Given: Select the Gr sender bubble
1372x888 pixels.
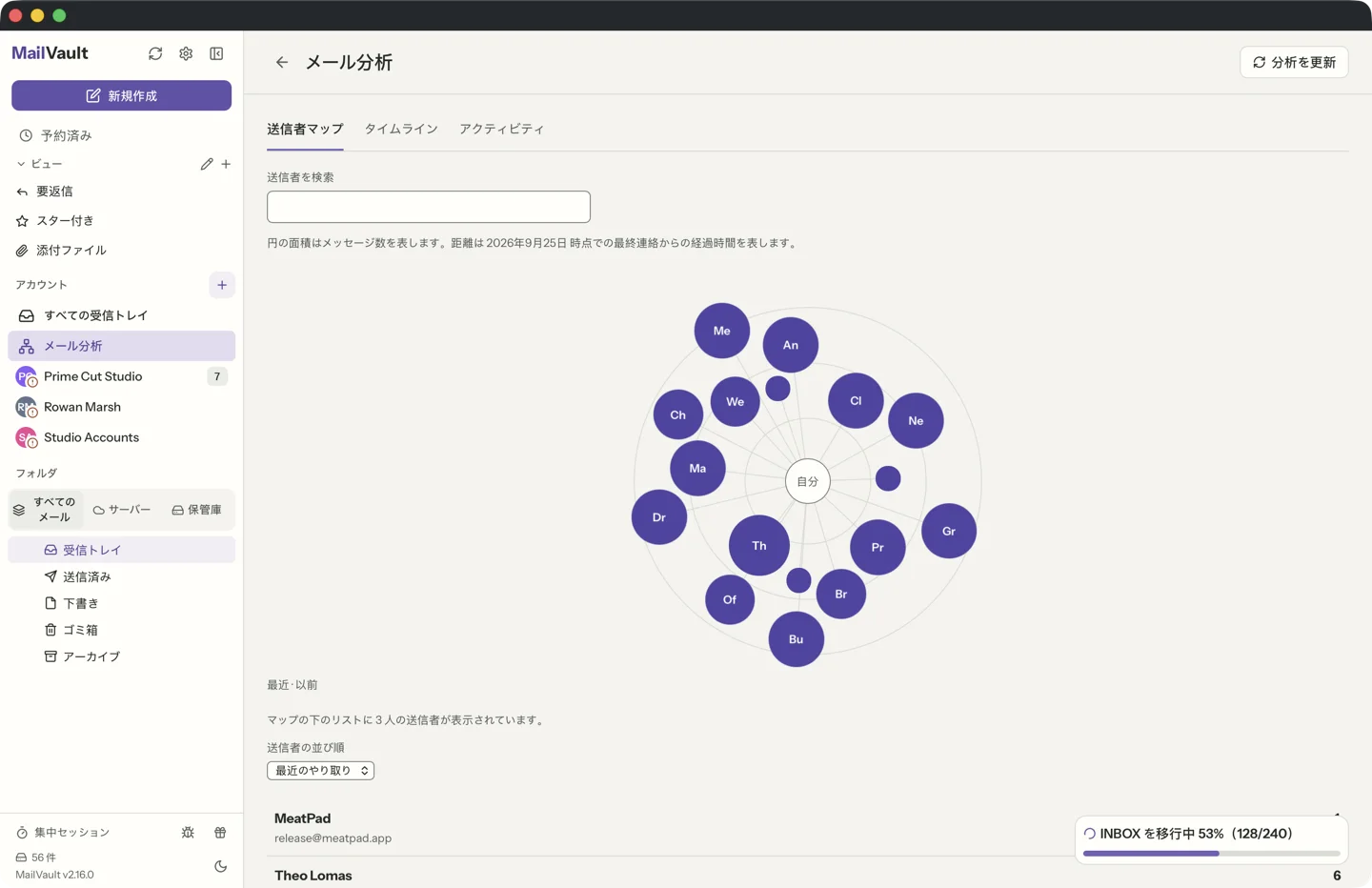Looking at the screenshot, I should [x=949, y=531].
